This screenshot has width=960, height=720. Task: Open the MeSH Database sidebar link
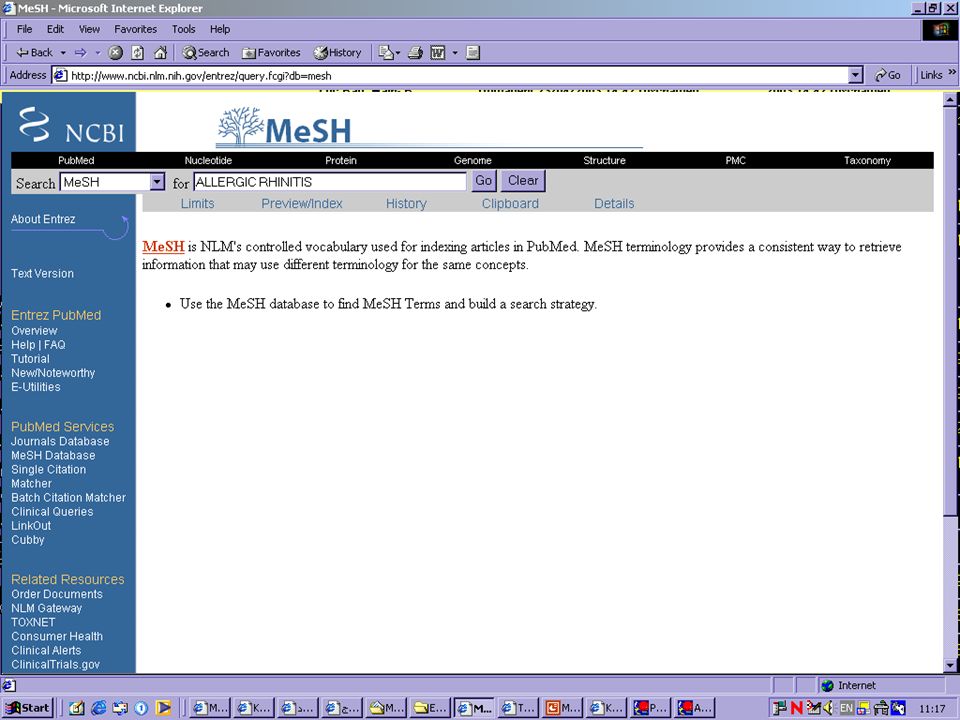[x=53, y=456]
